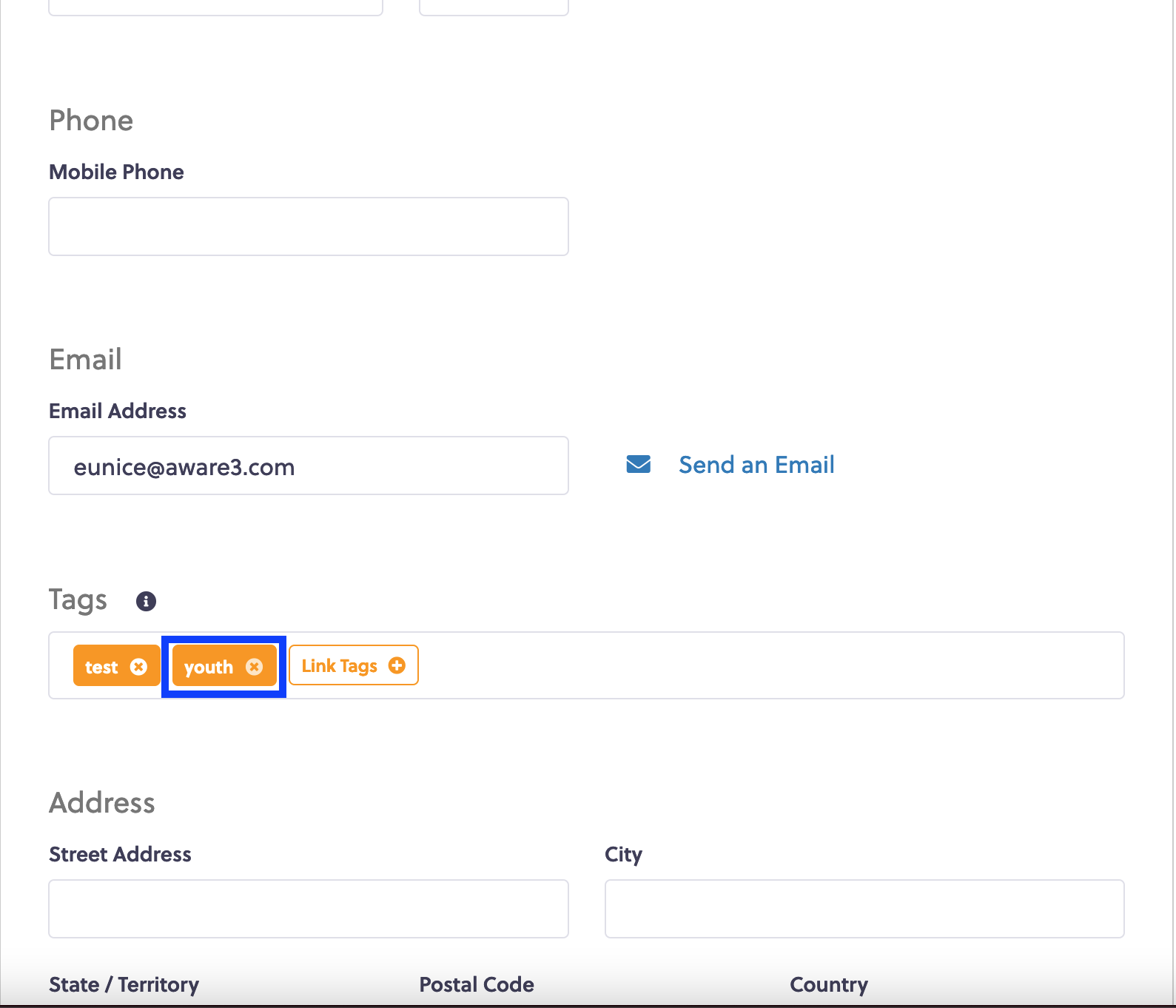Image resolution: width=1176 pixels, height=1008 pixels.
Task: Select the test tag label
Action: pos(101,668)
